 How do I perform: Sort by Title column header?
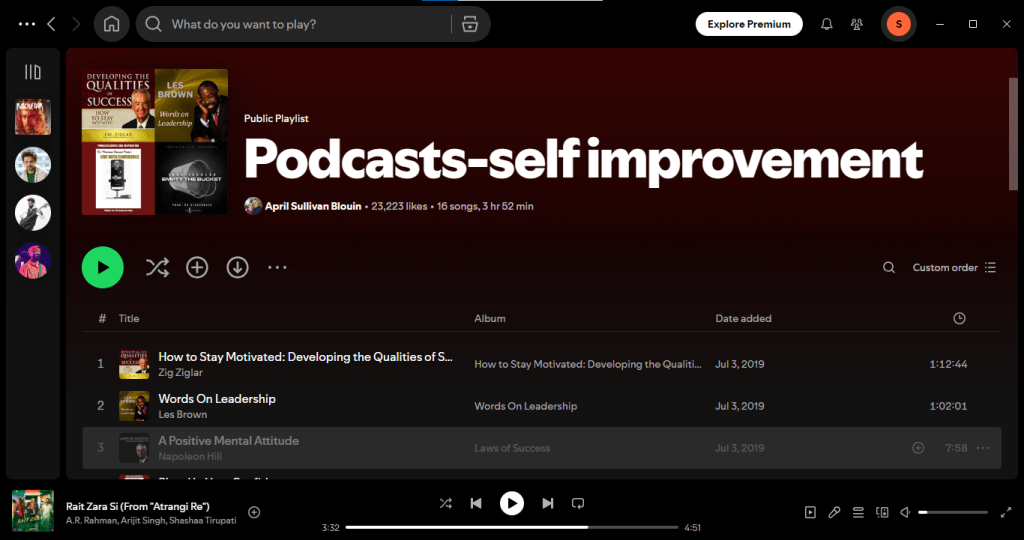point(129,319)
